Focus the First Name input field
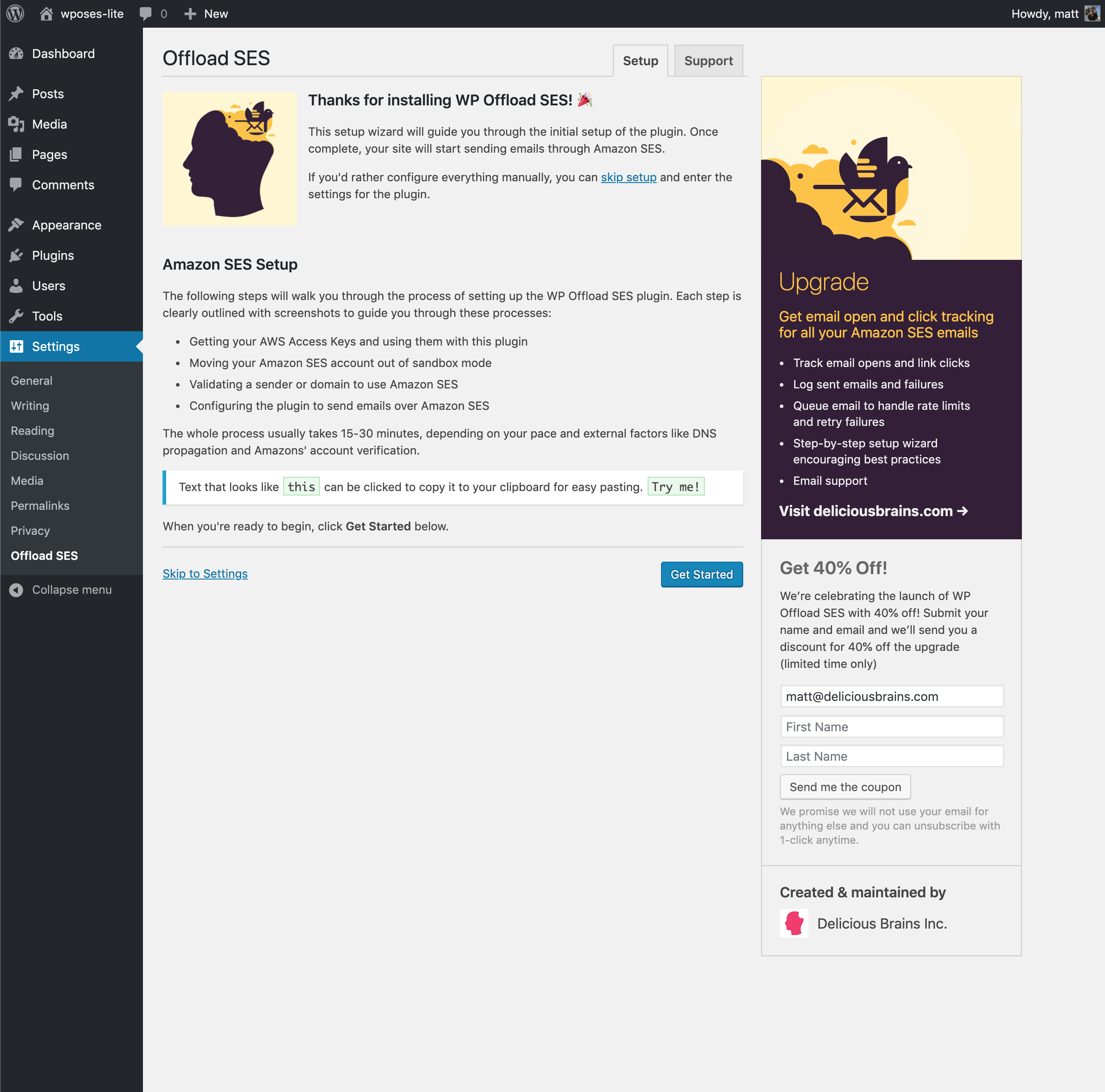This screenshot has width=1105, height=1092. click(x=891, y=727)
